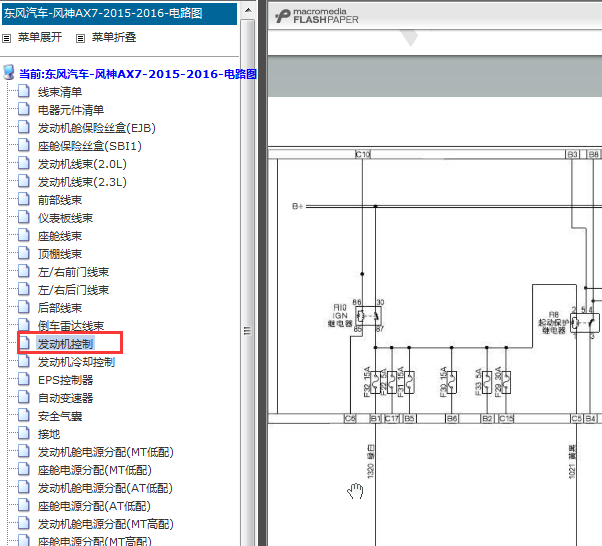Click the 菜单折叠 collapse-menu icon
The image size is (602, 546).
point(80,38)
